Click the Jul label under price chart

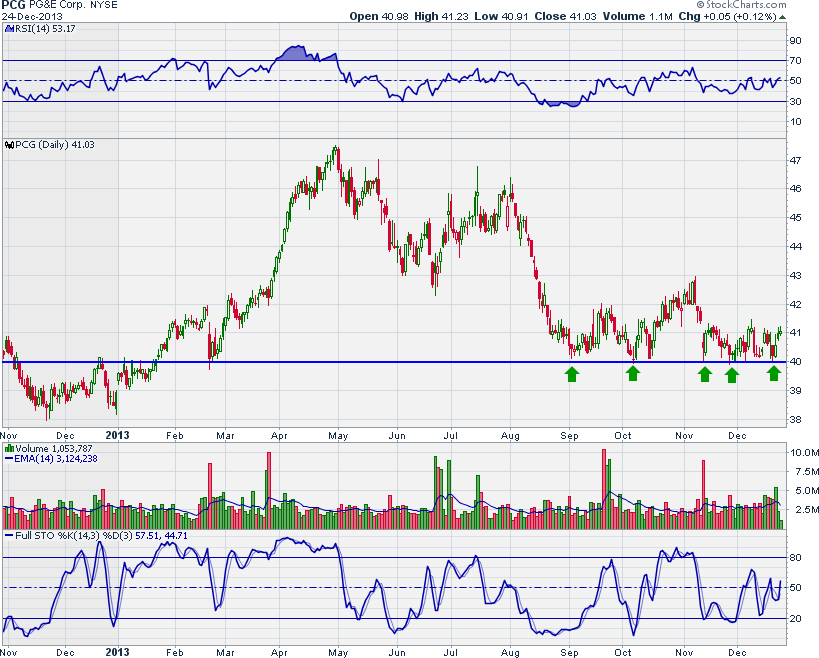click(x=450, y=436)
